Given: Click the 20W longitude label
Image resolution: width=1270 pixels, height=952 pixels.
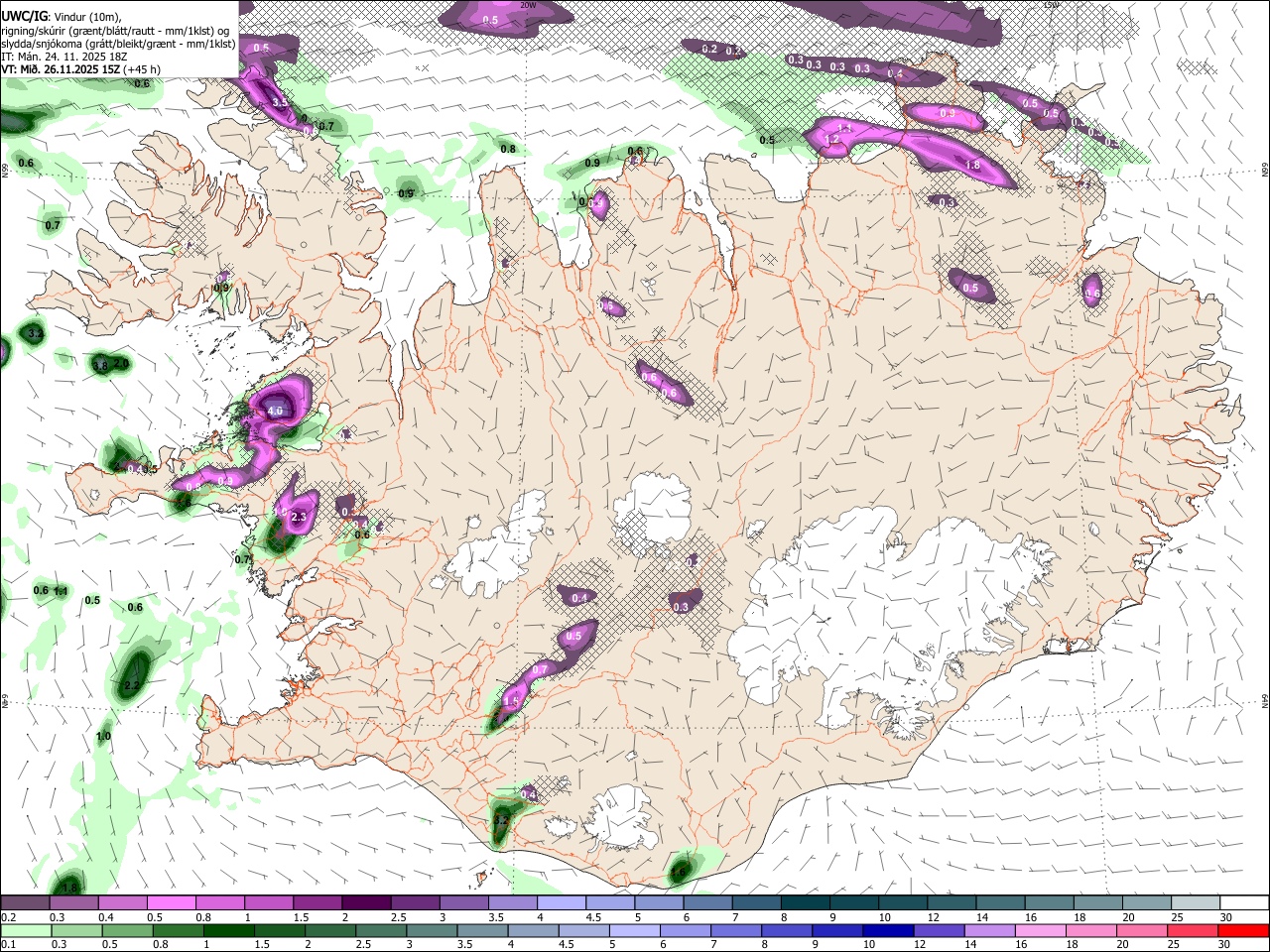Looking at the screenshot, I should tap(528, 5).
